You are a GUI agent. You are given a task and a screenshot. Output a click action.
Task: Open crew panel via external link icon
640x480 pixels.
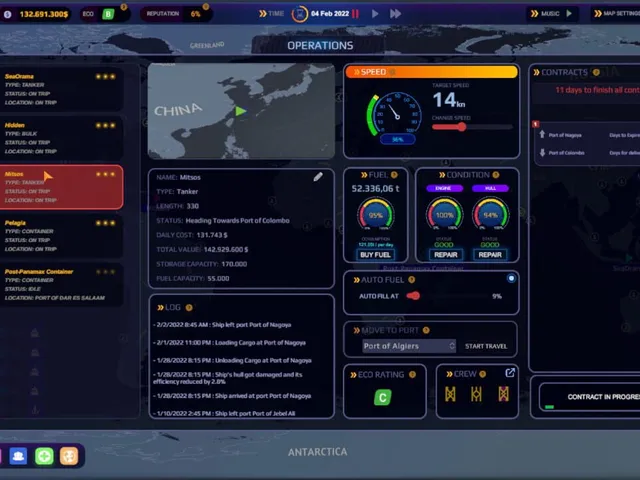pos(510,373)
